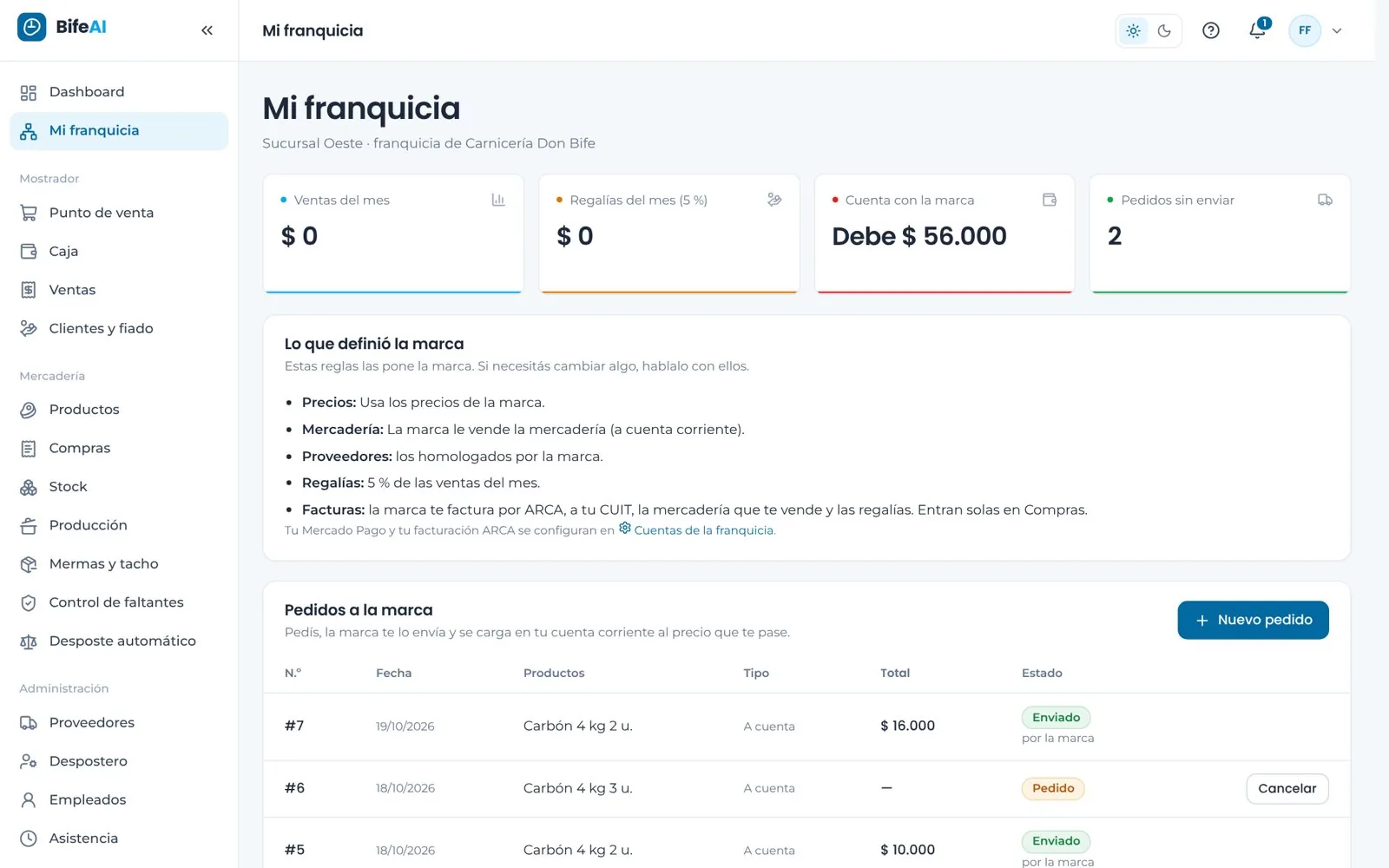This screenshot has width=1389, height=868.
Task: Open notifications bell icon
Action: click(x=1257, y=31)
